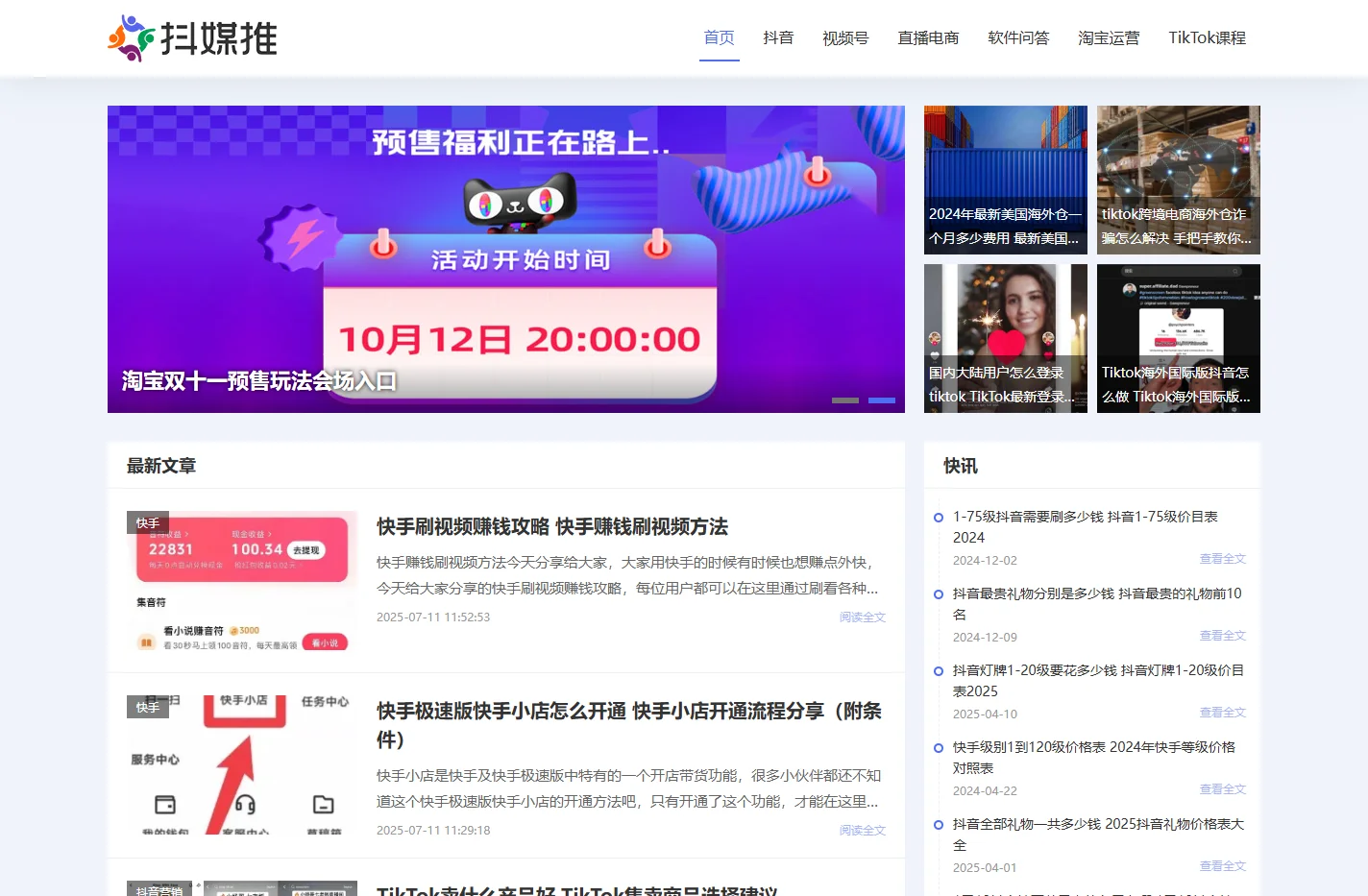
Task: Open the 抖音 navigation menu item
Action: point(778,38)
